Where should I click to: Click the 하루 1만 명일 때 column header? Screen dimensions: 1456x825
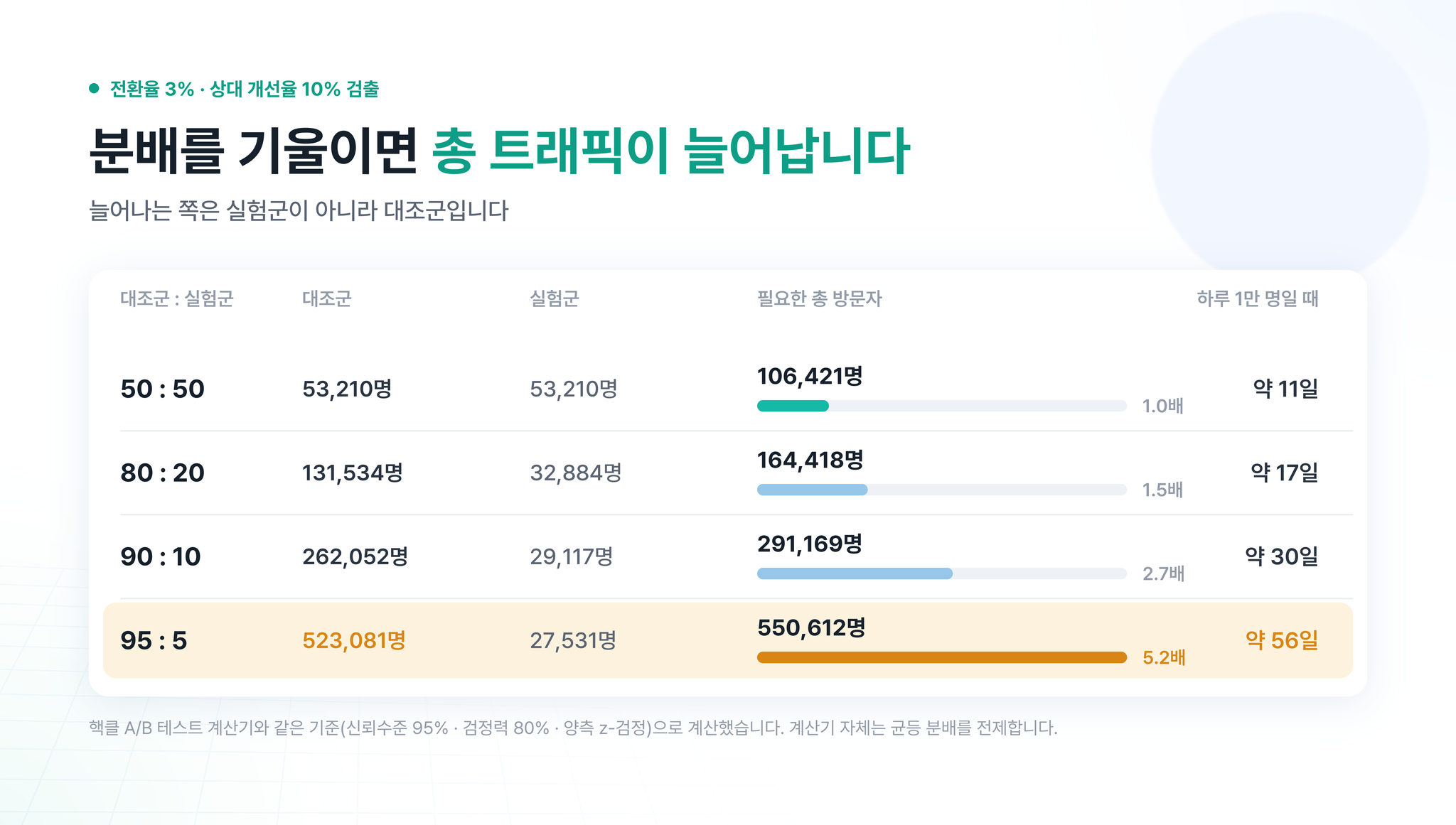click(1258, 298)
